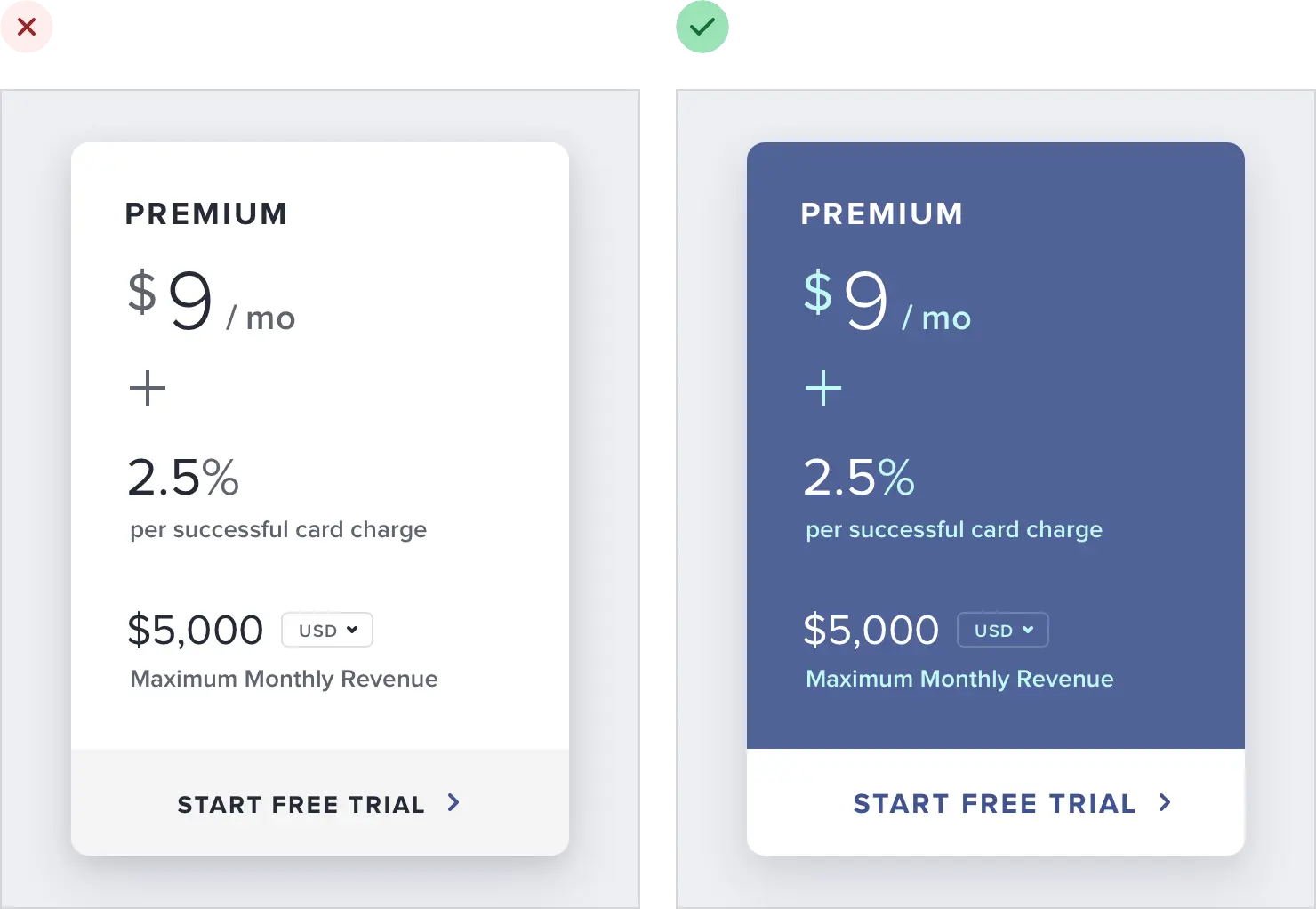Click the $5,000 amount on white card
1316x909 pixels.
click(x=196, y=630)
